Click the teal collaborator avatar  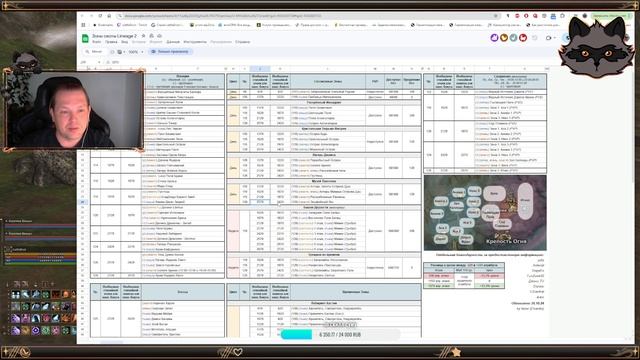click(513, 38)
